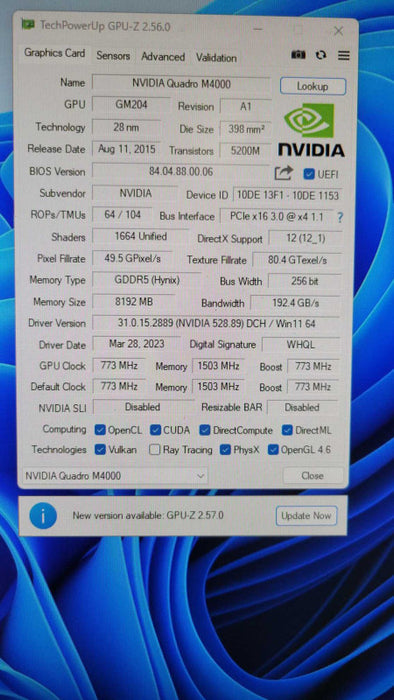
Task: Click the Memory Size field 8192 MB
Action: 134,302
